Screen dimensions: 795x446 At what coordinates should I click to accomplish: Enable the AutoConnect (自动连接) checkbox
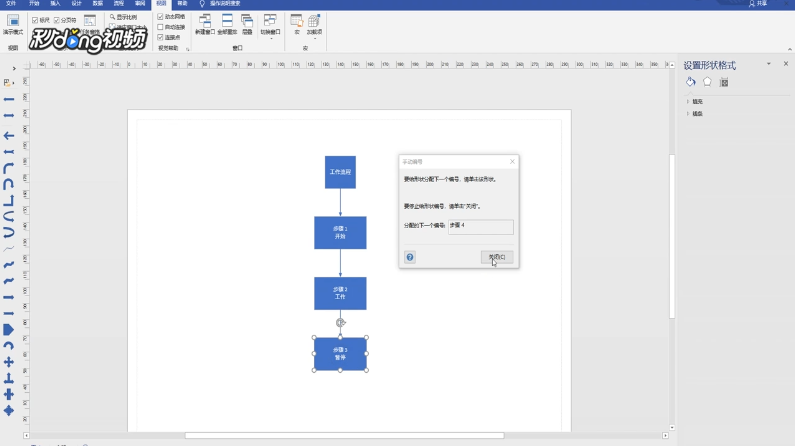[160, 27]
